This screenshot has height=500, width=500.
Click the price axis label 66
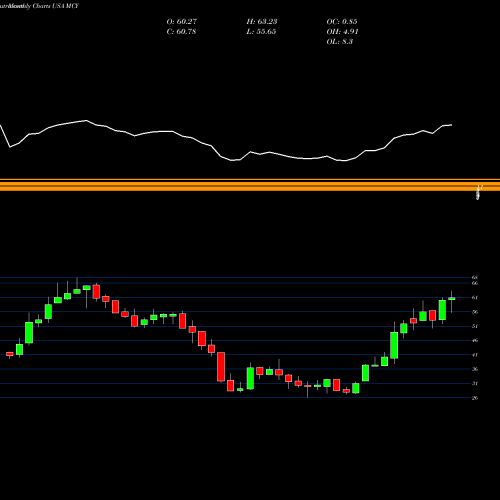475,283
